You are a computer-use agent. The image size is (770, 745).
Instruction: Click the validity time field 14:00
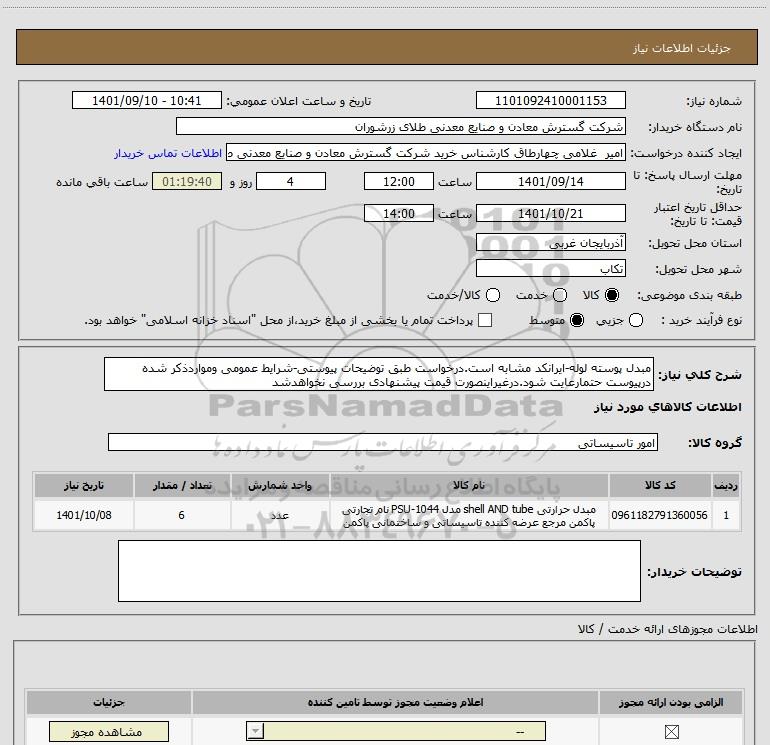point(399,213)
